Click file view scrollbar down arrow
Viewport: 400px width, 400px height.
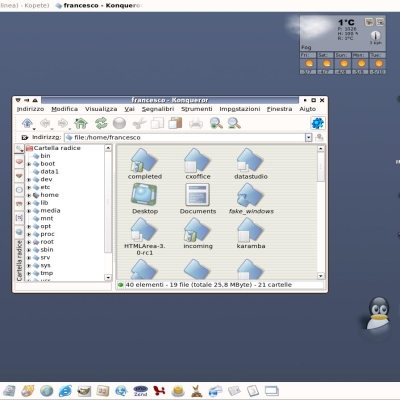coord(321,276)
